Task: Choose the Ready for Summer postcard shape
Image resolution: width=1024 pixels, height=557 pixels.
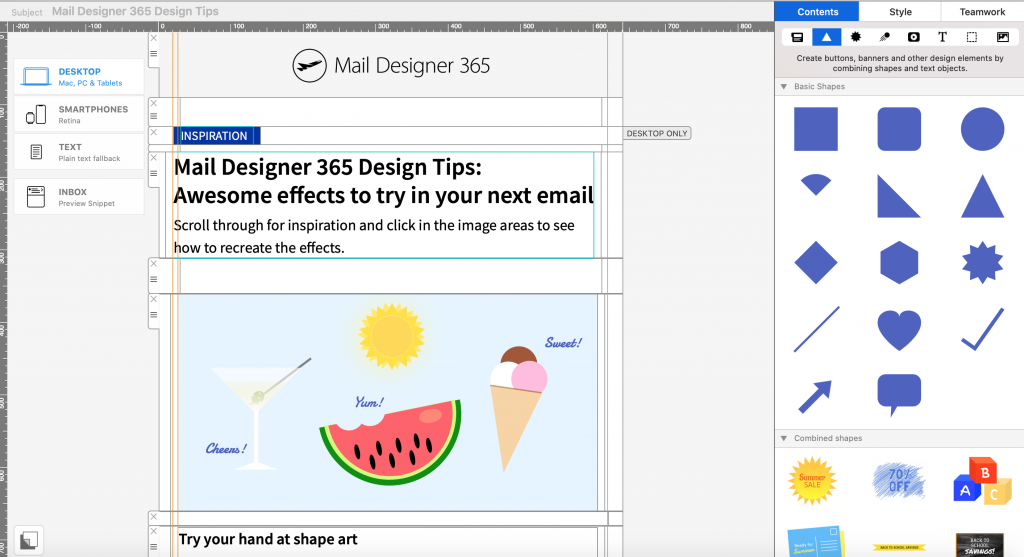Action: pyautogui.click(x=815, y=542)
